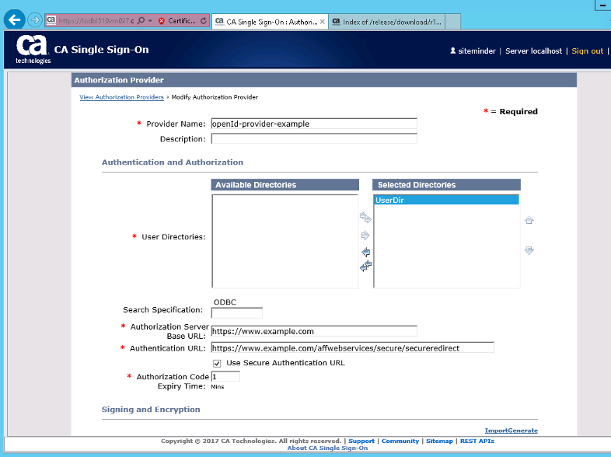Click inside the Available Directories list box

click(285, 241)
